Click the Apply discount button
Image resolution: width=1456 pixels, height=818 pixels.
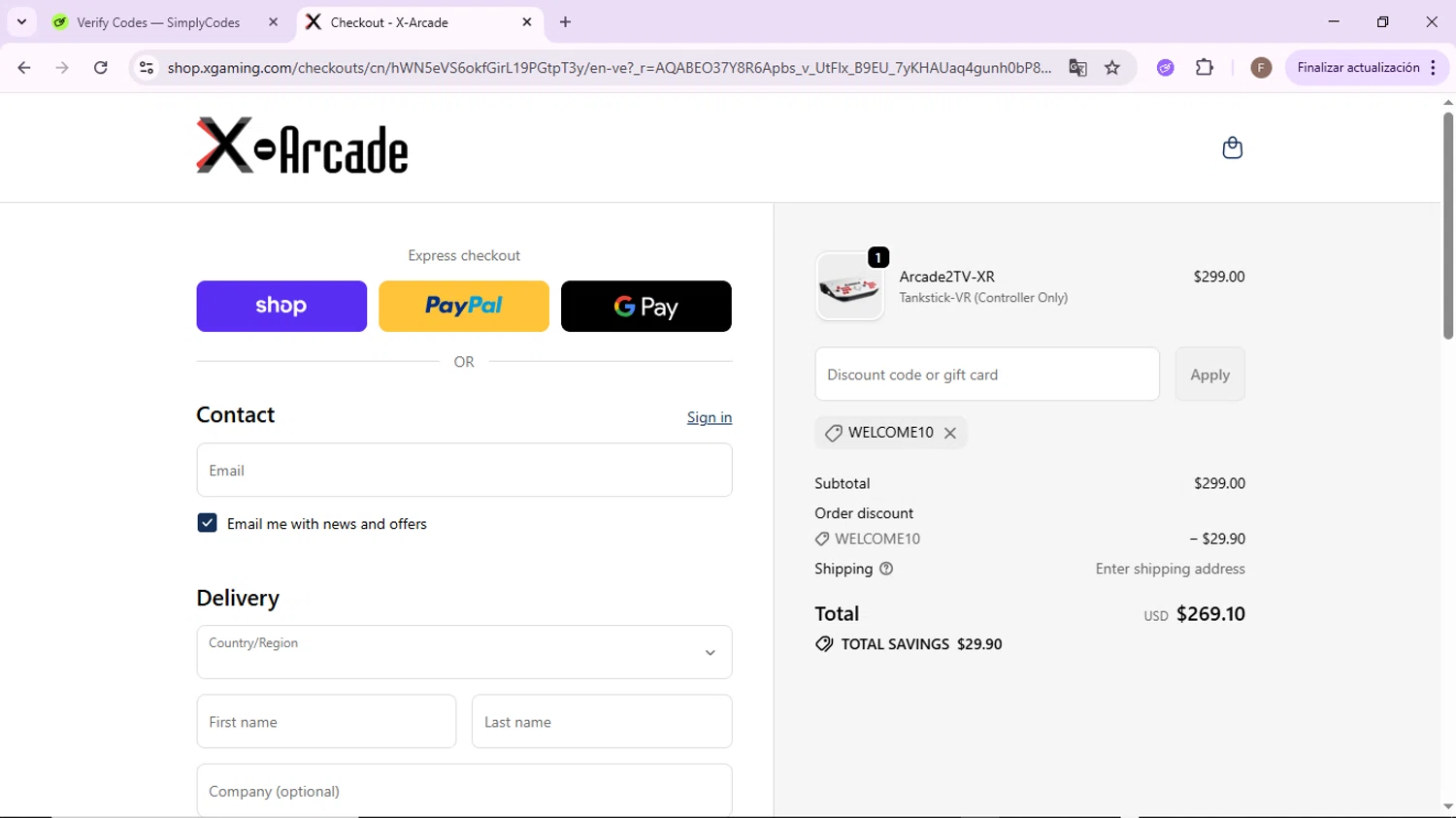1210,375
